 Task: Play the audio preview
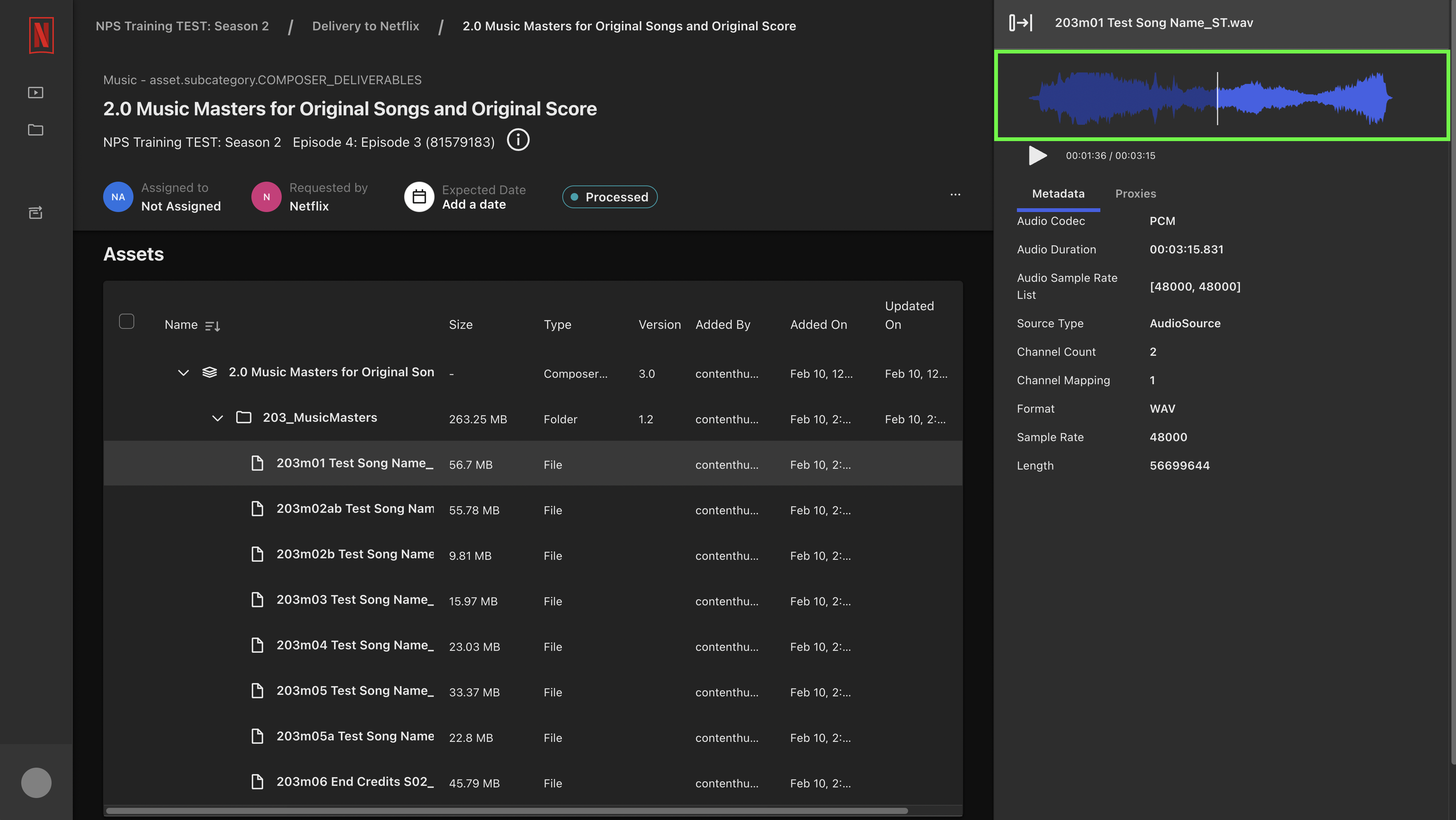point(1037,156)
